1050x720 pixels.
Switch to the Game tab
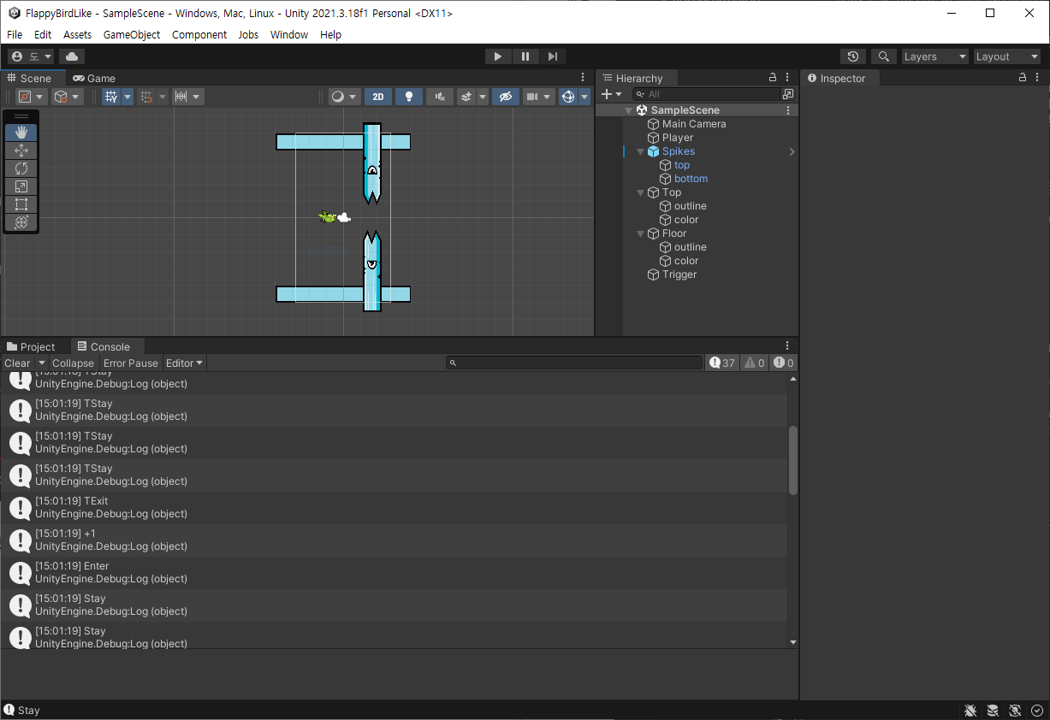[94, 78]
